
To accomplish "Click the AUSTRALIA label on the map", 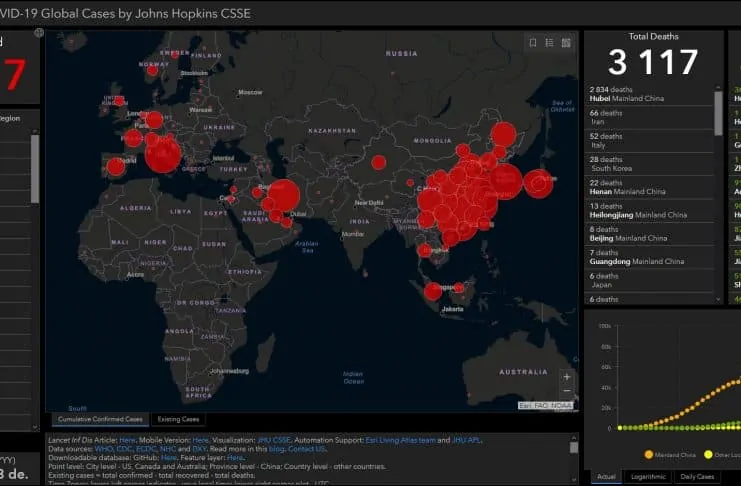I will [x=524, y=372].
